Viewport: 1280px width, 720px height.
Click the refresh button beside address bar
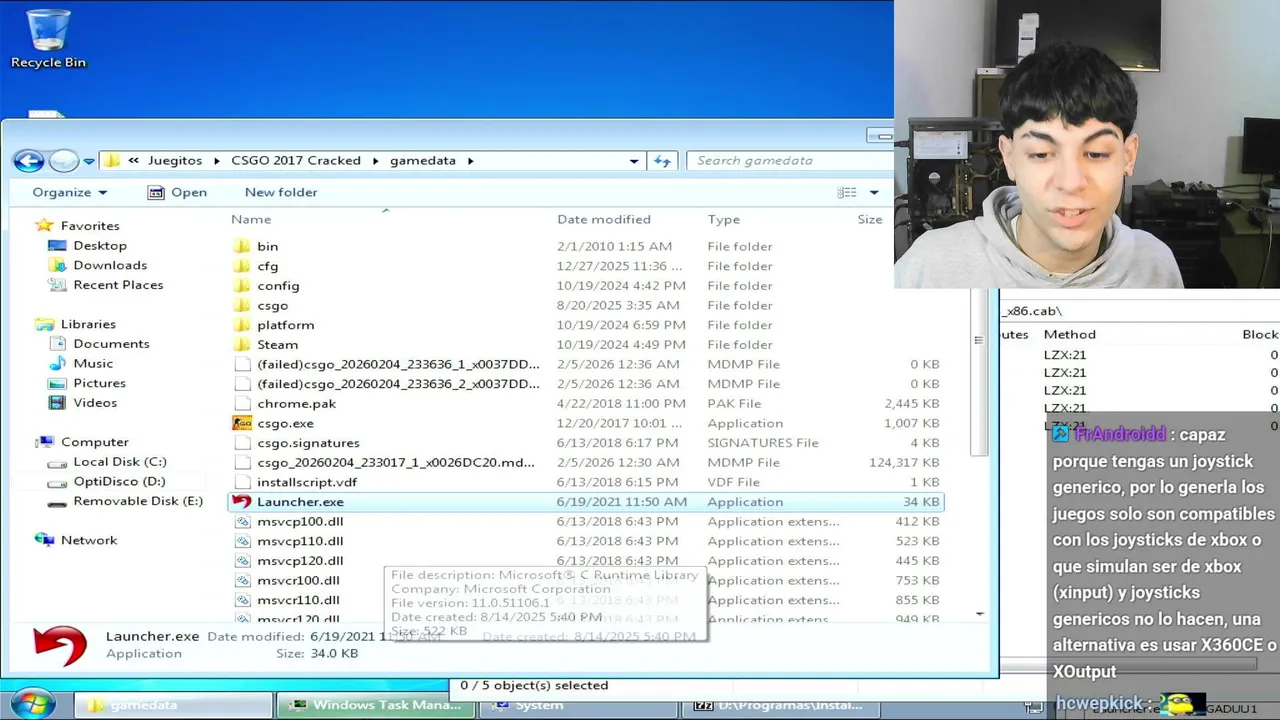point(662,160)
